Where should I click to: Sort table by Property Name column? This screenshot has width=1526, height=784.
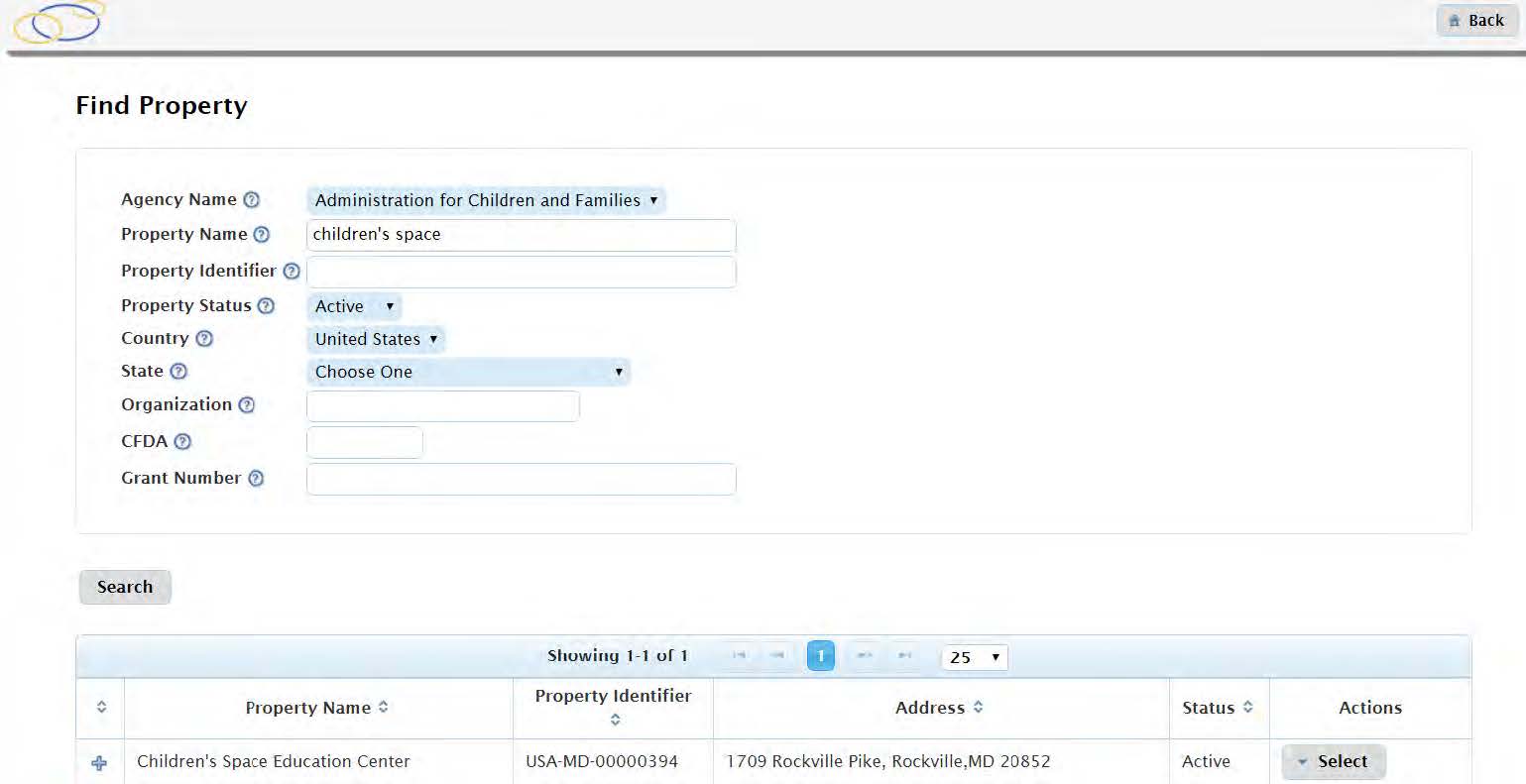[317, 708]
